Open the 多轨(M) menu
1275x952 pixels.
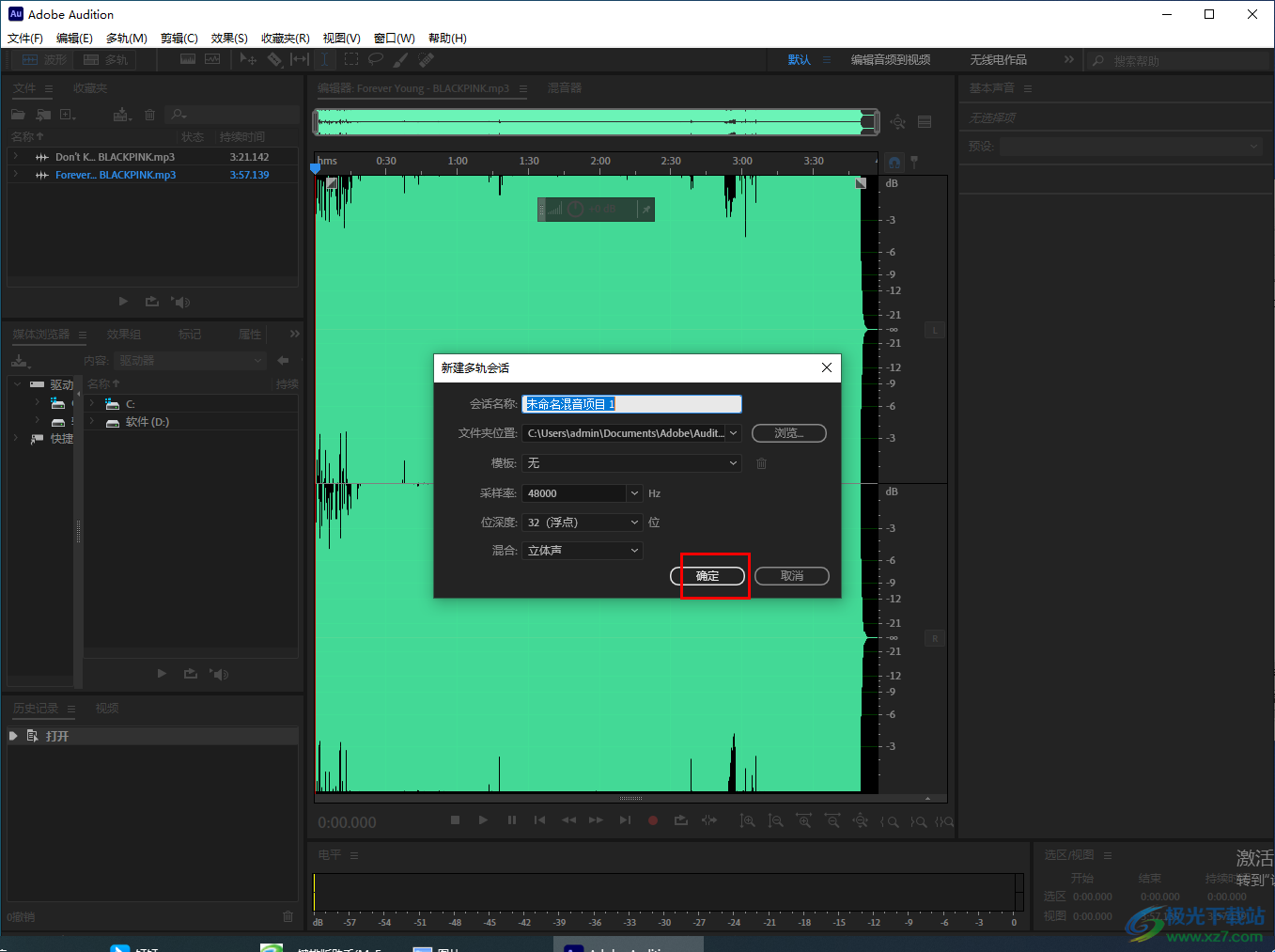(127, 39)
